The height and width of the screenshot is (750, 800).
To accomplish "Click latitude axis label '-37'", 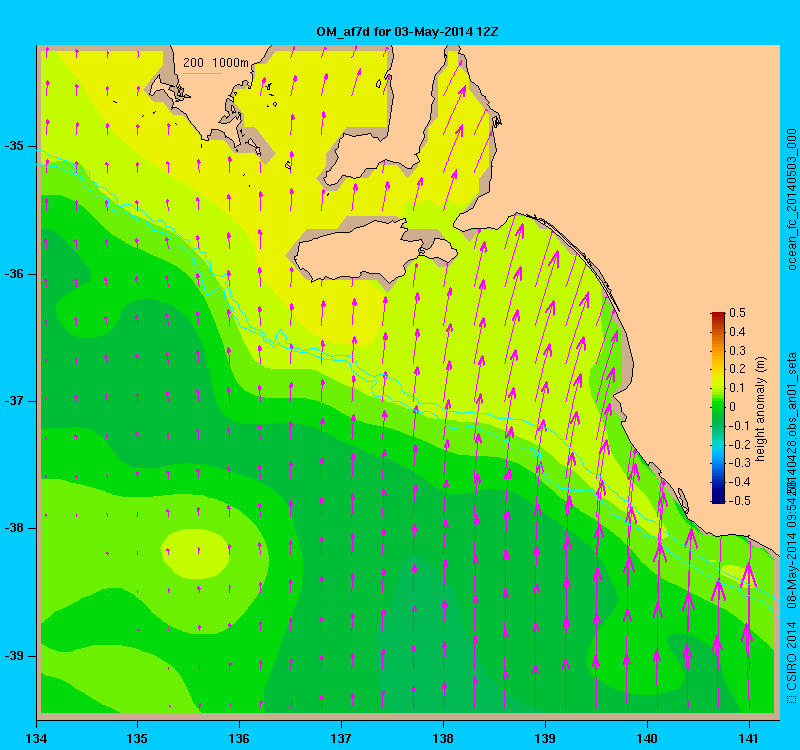I will tap(14, 401).
